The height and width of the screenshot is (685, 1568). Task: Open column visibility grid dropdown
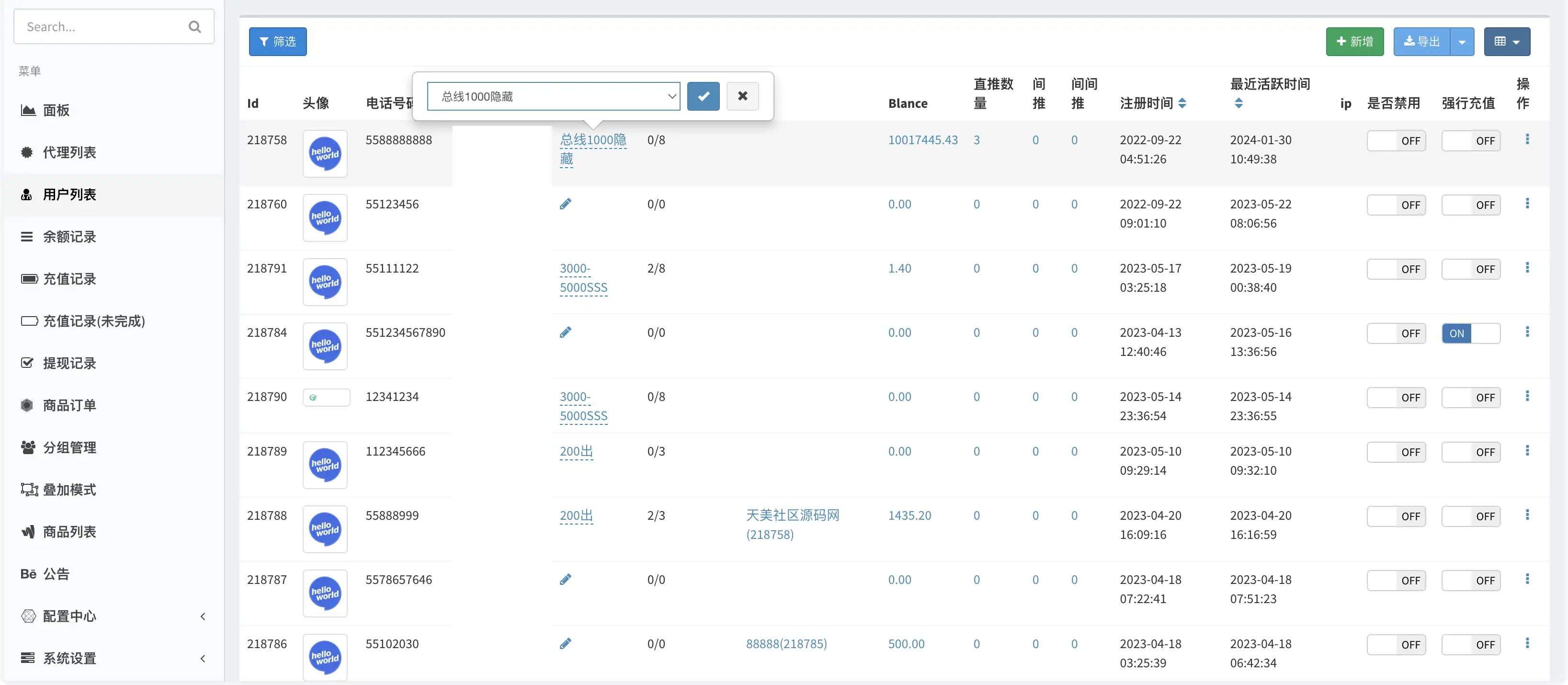tap(1507, 41)
